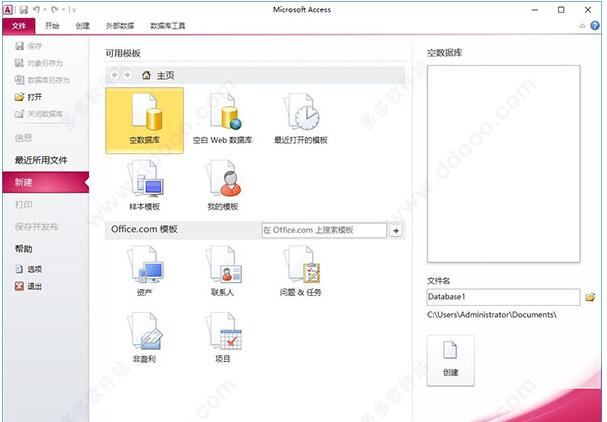The image size is (607, 422).
Task: Open 保存并发布 save and publish
Action: click(x=36, y=227)
